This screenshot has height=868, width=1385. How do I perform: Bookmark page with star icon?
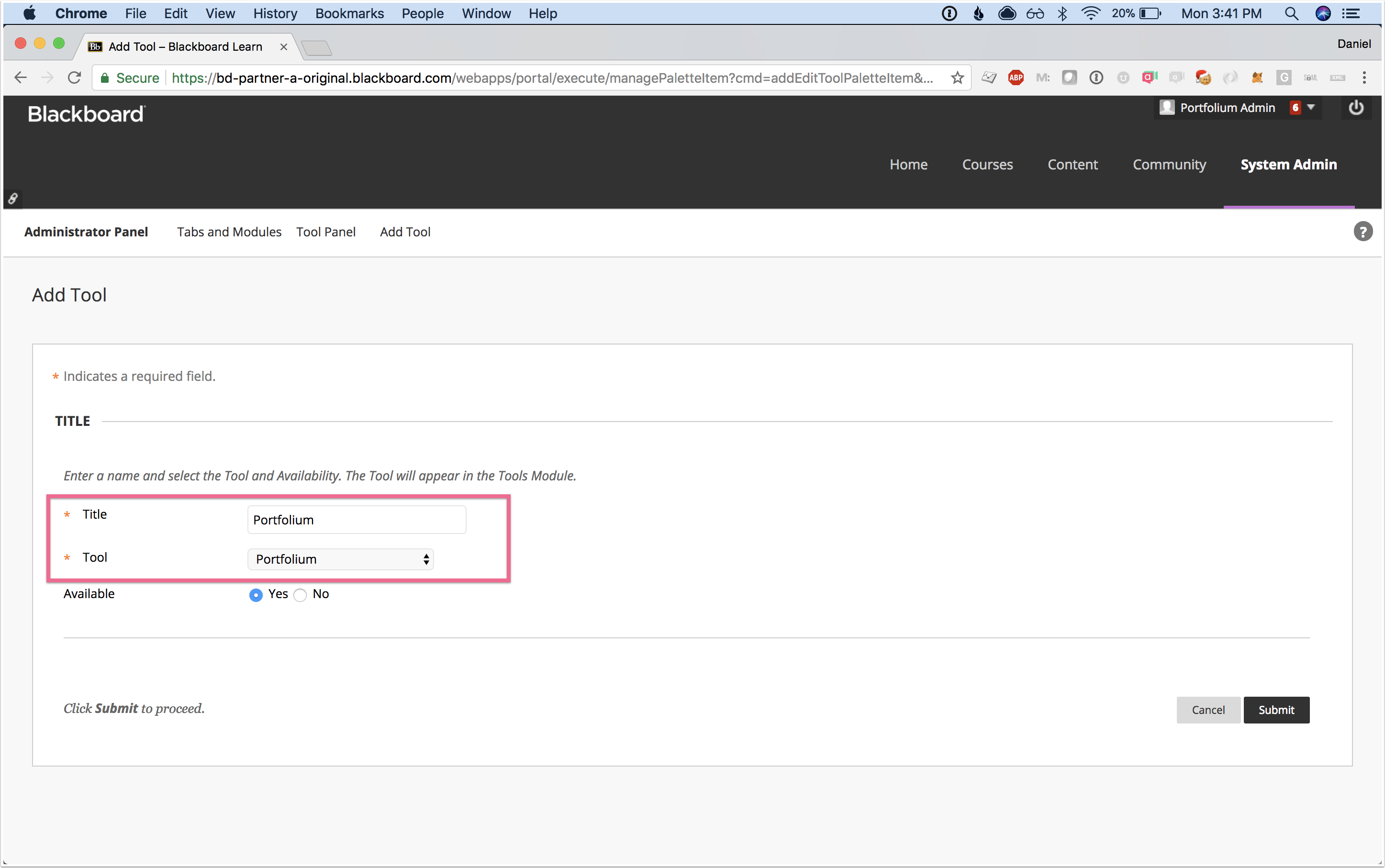click(x=957, y=78)
